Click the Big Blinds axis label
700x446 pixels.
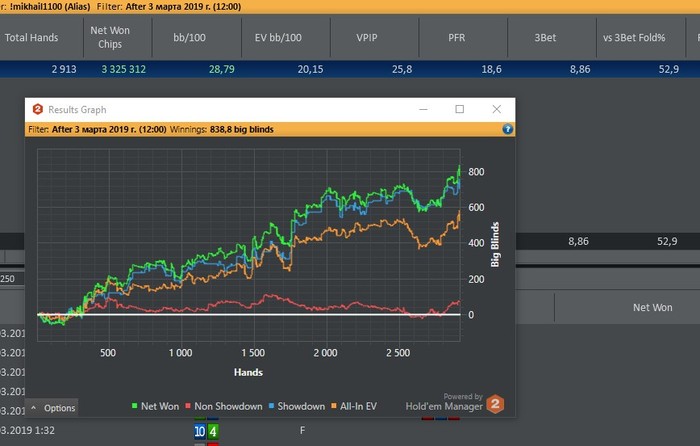(x=495, y=245)
